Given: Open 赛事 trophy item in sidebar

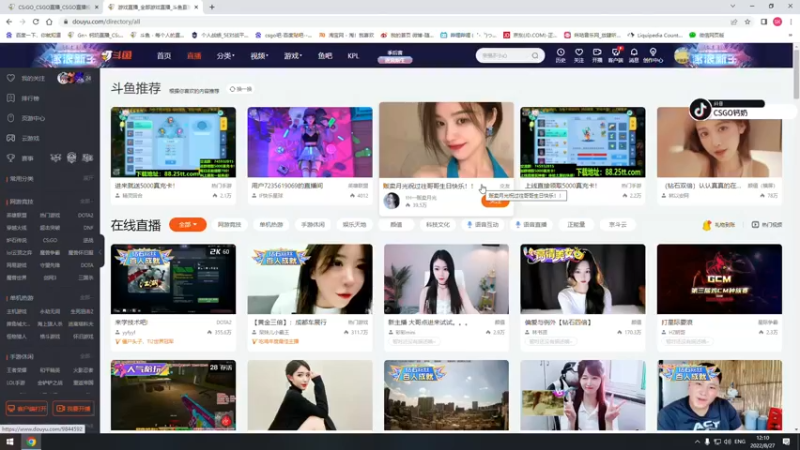Looking at the screenshot, I should pyautogui.click(x=20, y=158).
